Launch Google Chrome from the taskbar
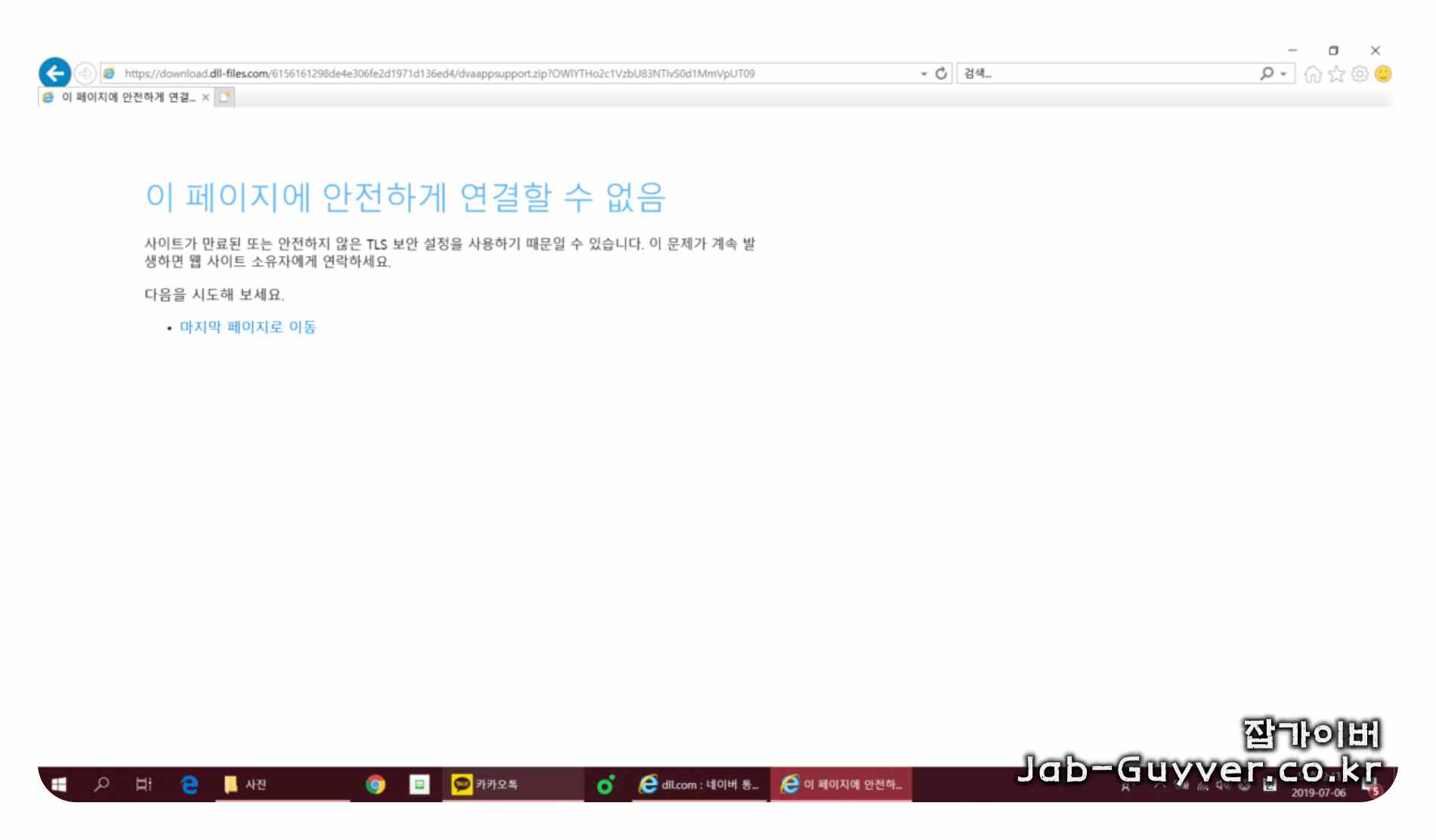The width and height of the screenshot is (1436, 840). tap(376, 784)
